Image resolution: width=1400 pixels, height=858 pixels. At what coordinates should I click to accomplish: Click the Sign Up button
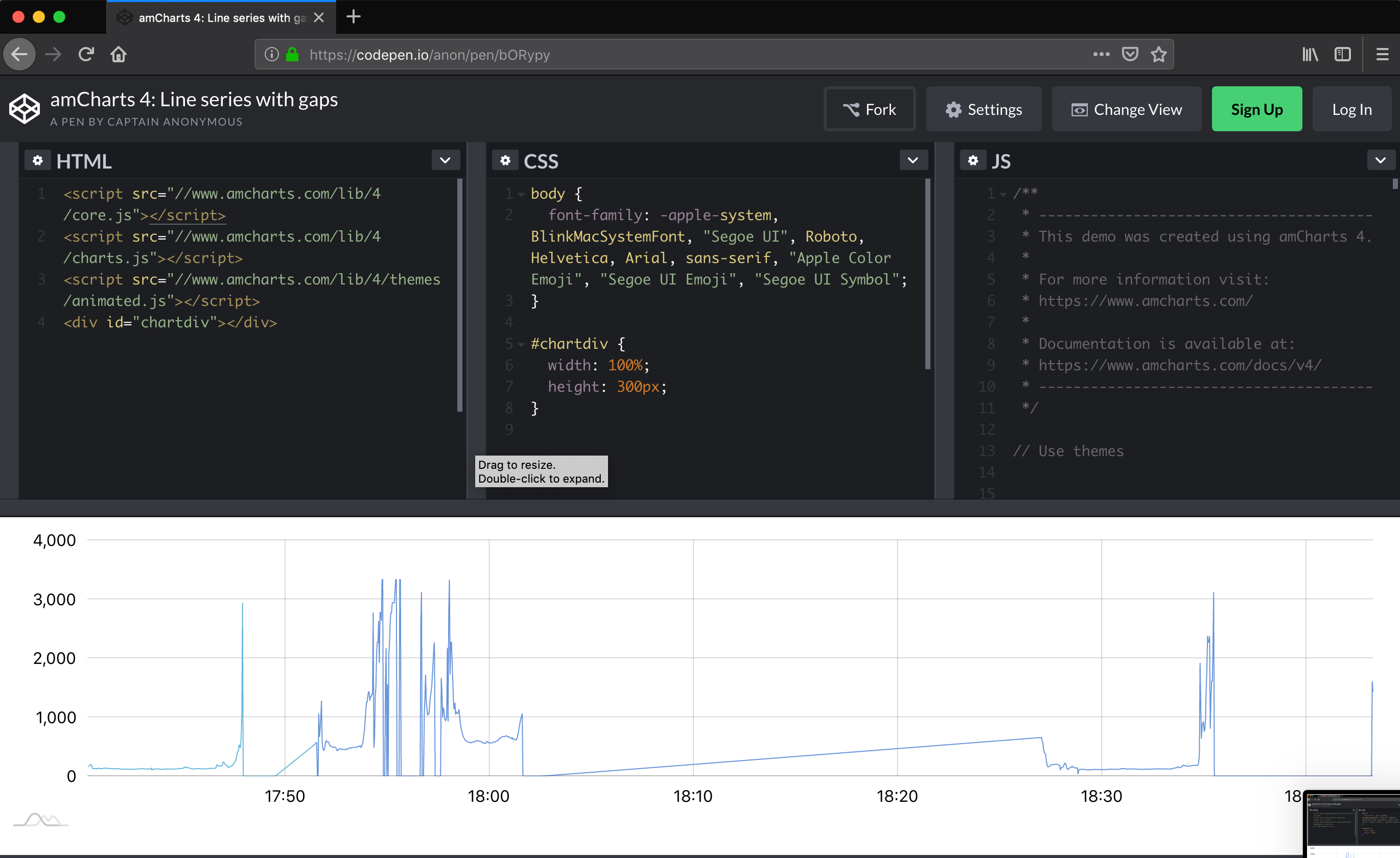pyautogui.click(x=1256, y=109)
